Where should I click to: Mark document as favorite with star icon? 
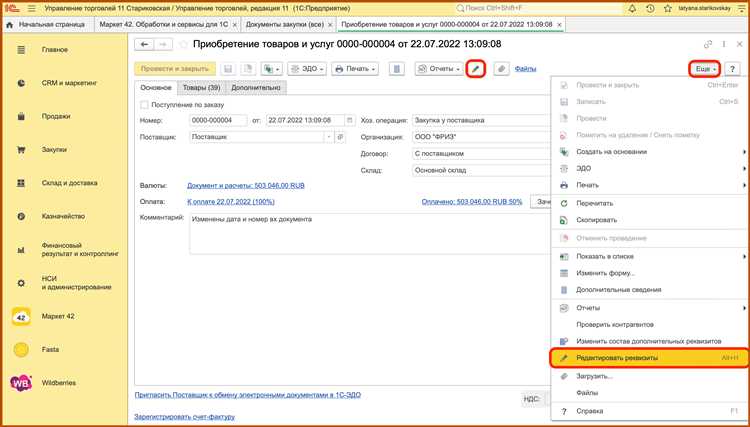(182, 44)
